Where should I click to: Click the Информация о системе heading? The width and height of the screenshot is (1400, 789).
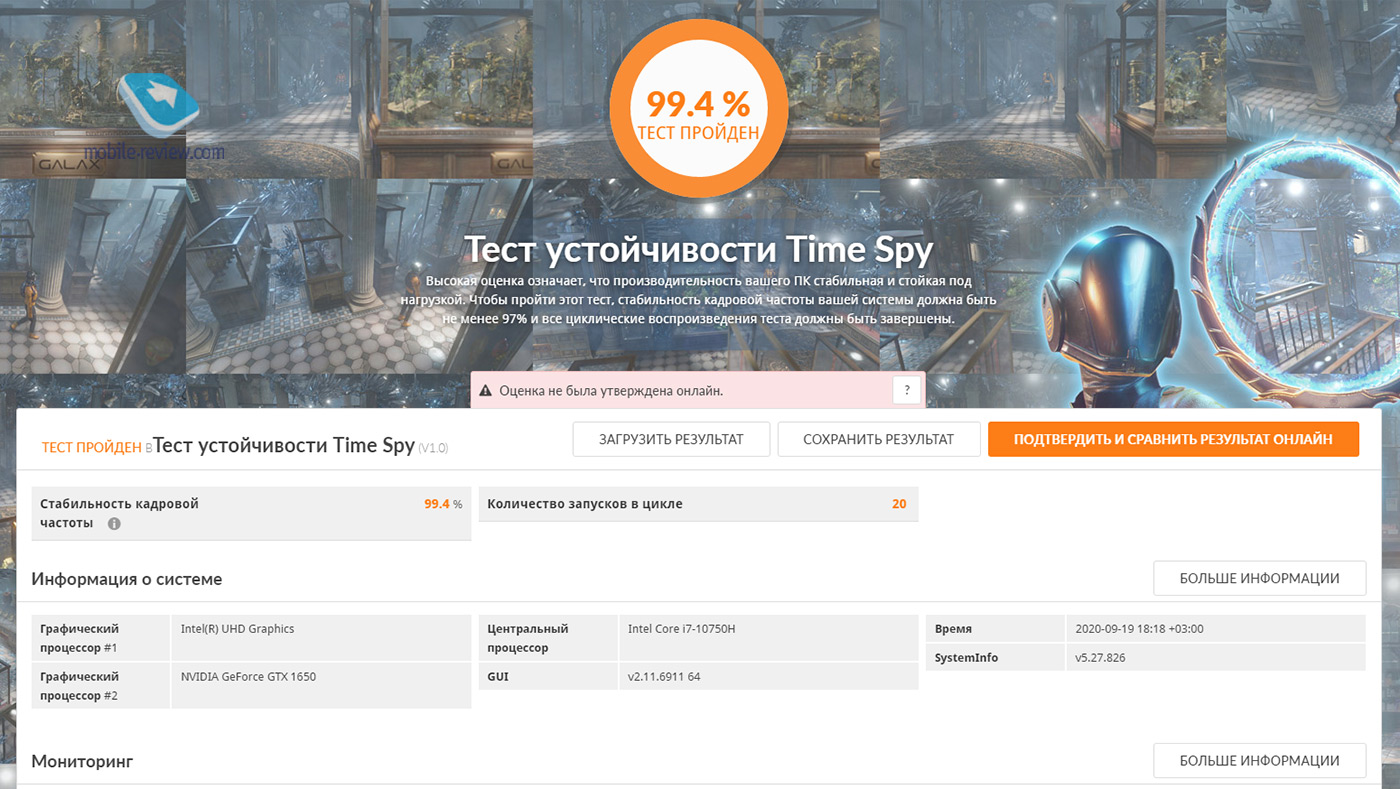point(127,579)
